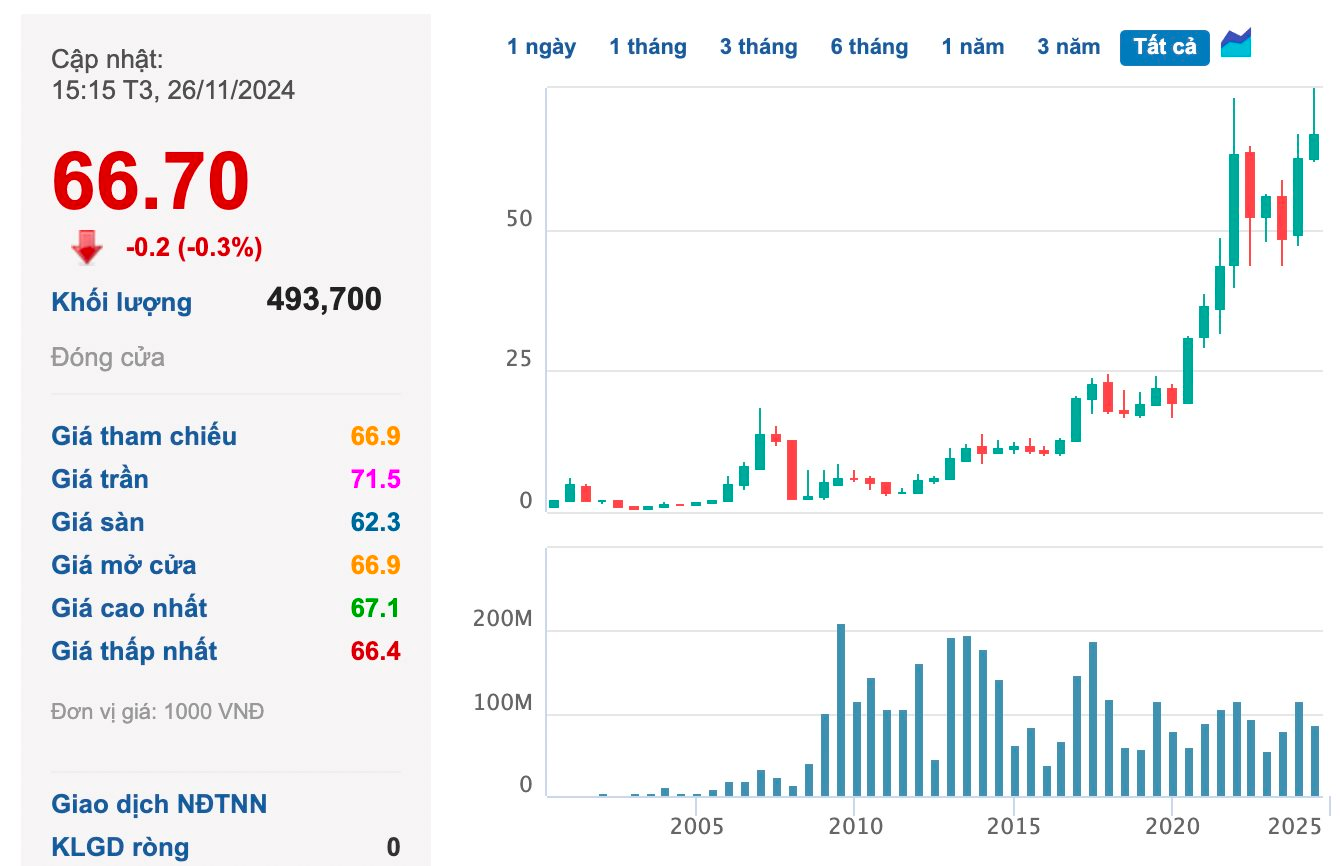Image resolution: width=1340 pixels, height=866 pixels.
Task: Click the long red candlestick near 2008
Action: pos(792,469)
